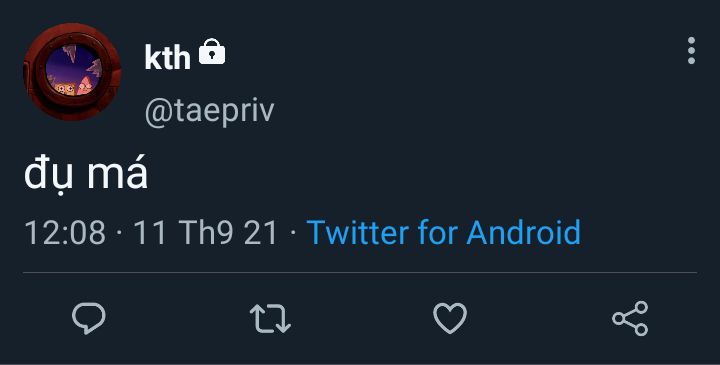The image size is (720, 365).
Task: Open the share icon
Action: tap(630, 319)
